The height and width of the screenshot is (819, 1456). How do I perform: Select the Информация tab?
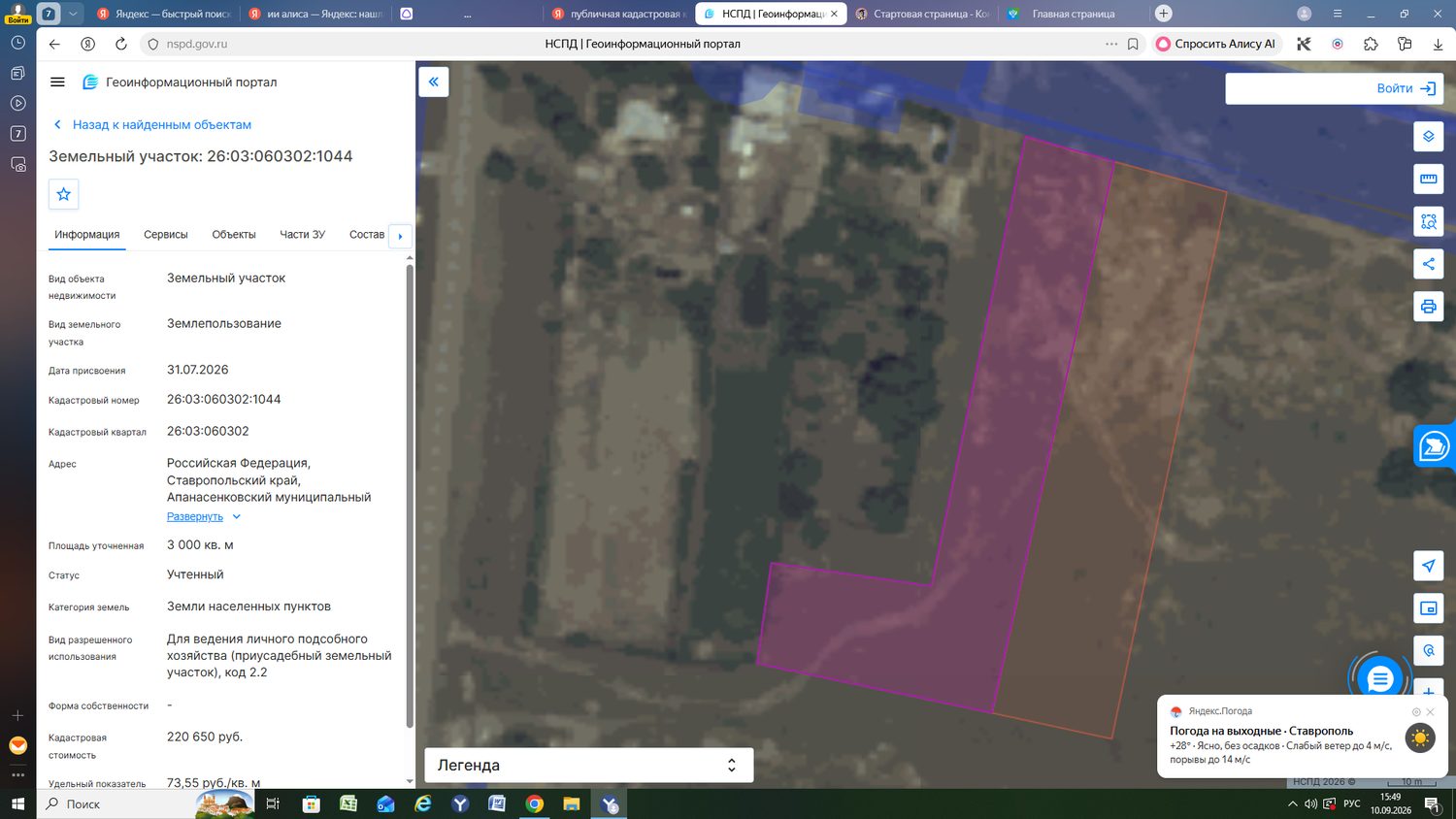(x=87, y=234)
